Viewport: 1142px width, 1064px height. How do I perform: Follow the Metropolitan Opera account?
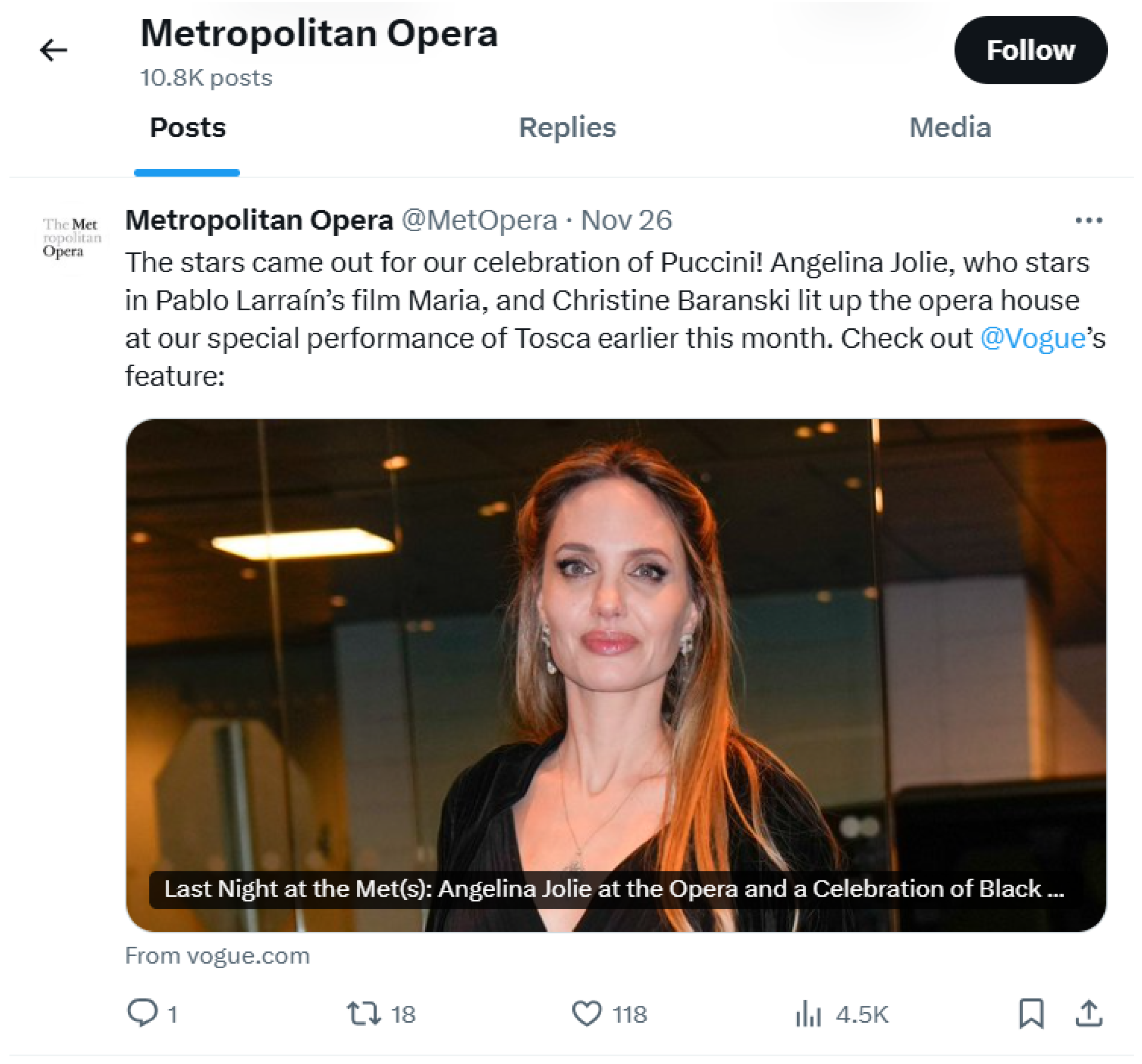[1030, 50]
